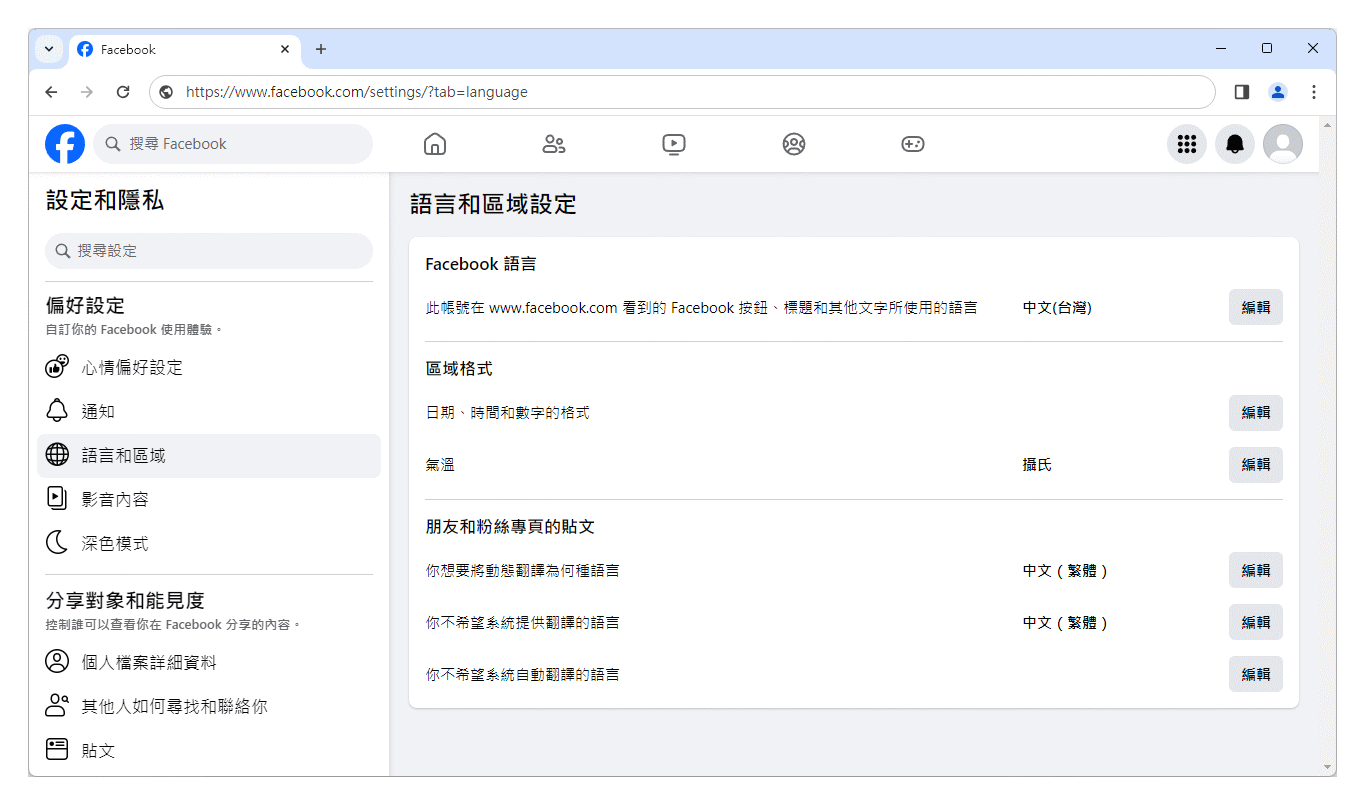Open 其他人如何尋找和聯絡你 in the sidebar

tap(209, 707)
